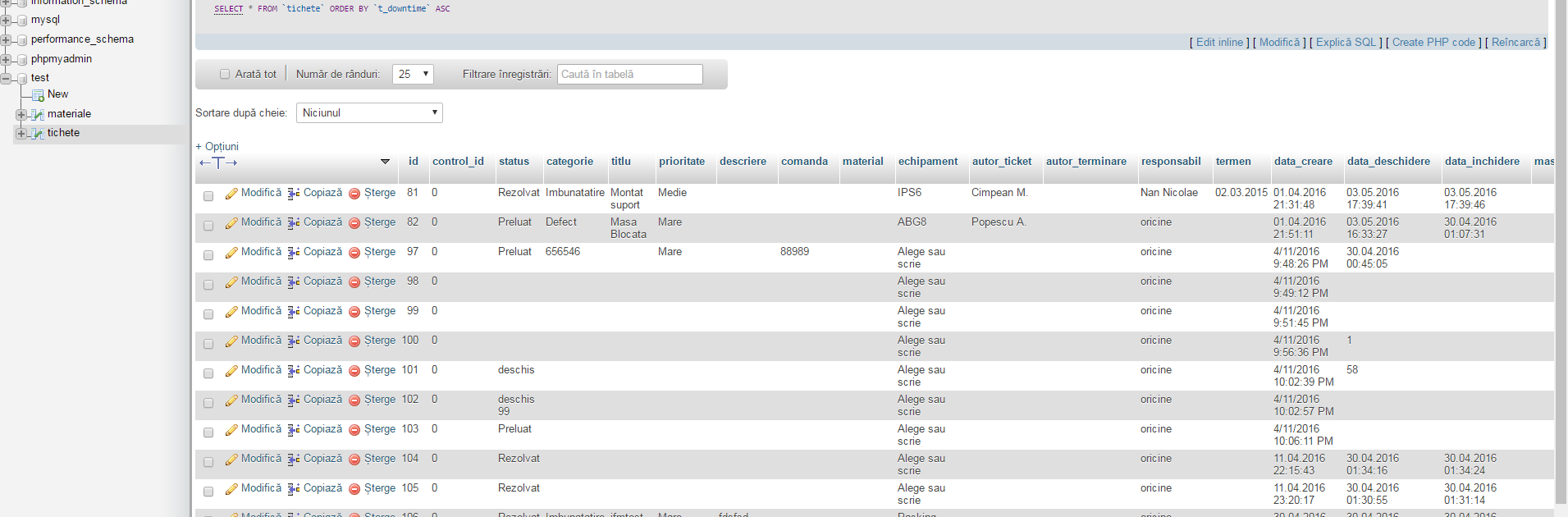Click the pencil edit icon for row 100
Image resolution: width=1568 pixels, height=517 pixels.
click(231, 341)
